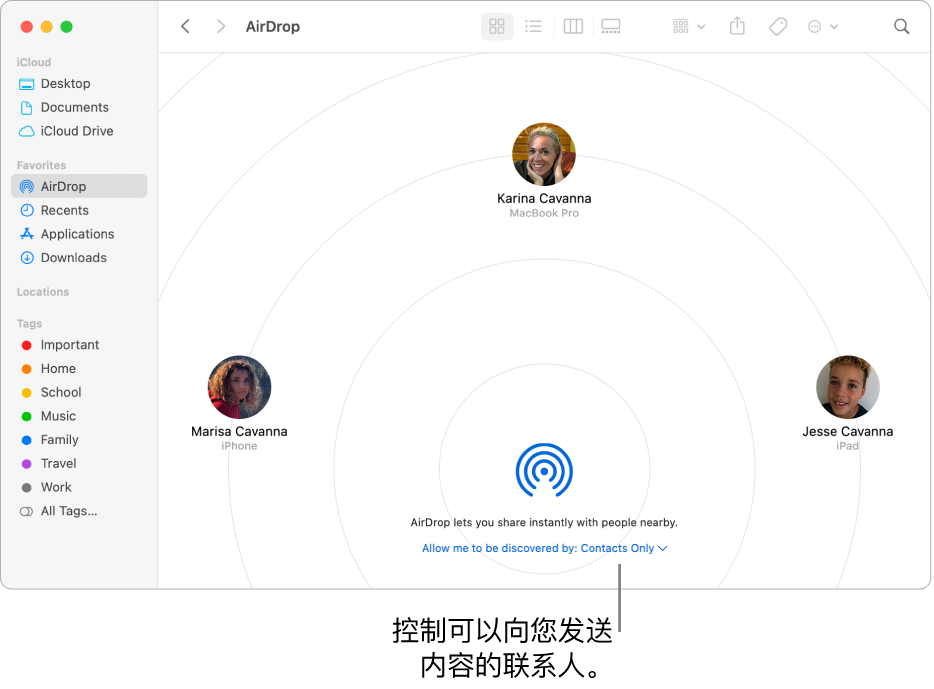Click the Share toolbar icon
Image resolution: width=934 pixels, height=689 pixels.
click(x=737, y=26)
